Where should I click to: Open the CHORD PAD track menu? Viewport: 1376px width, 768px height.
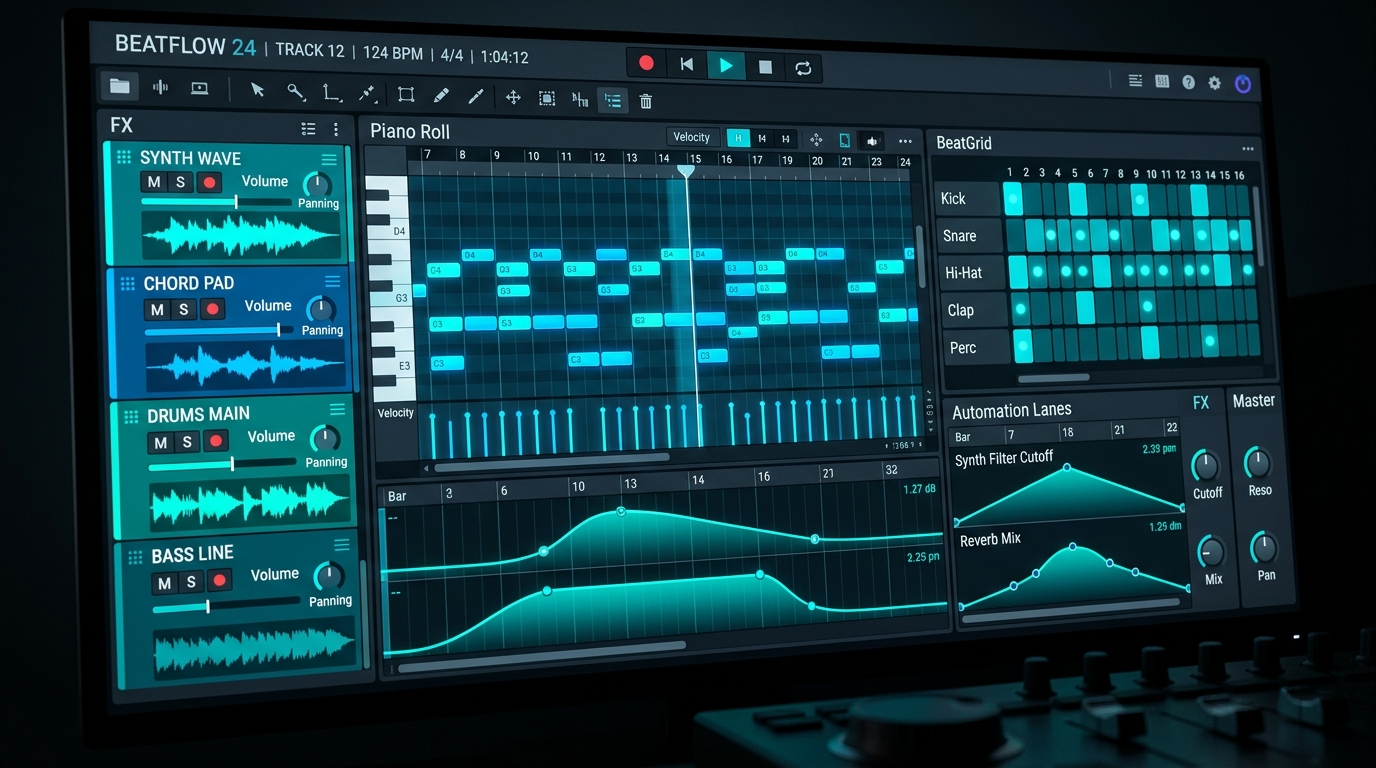pos(333,282)
